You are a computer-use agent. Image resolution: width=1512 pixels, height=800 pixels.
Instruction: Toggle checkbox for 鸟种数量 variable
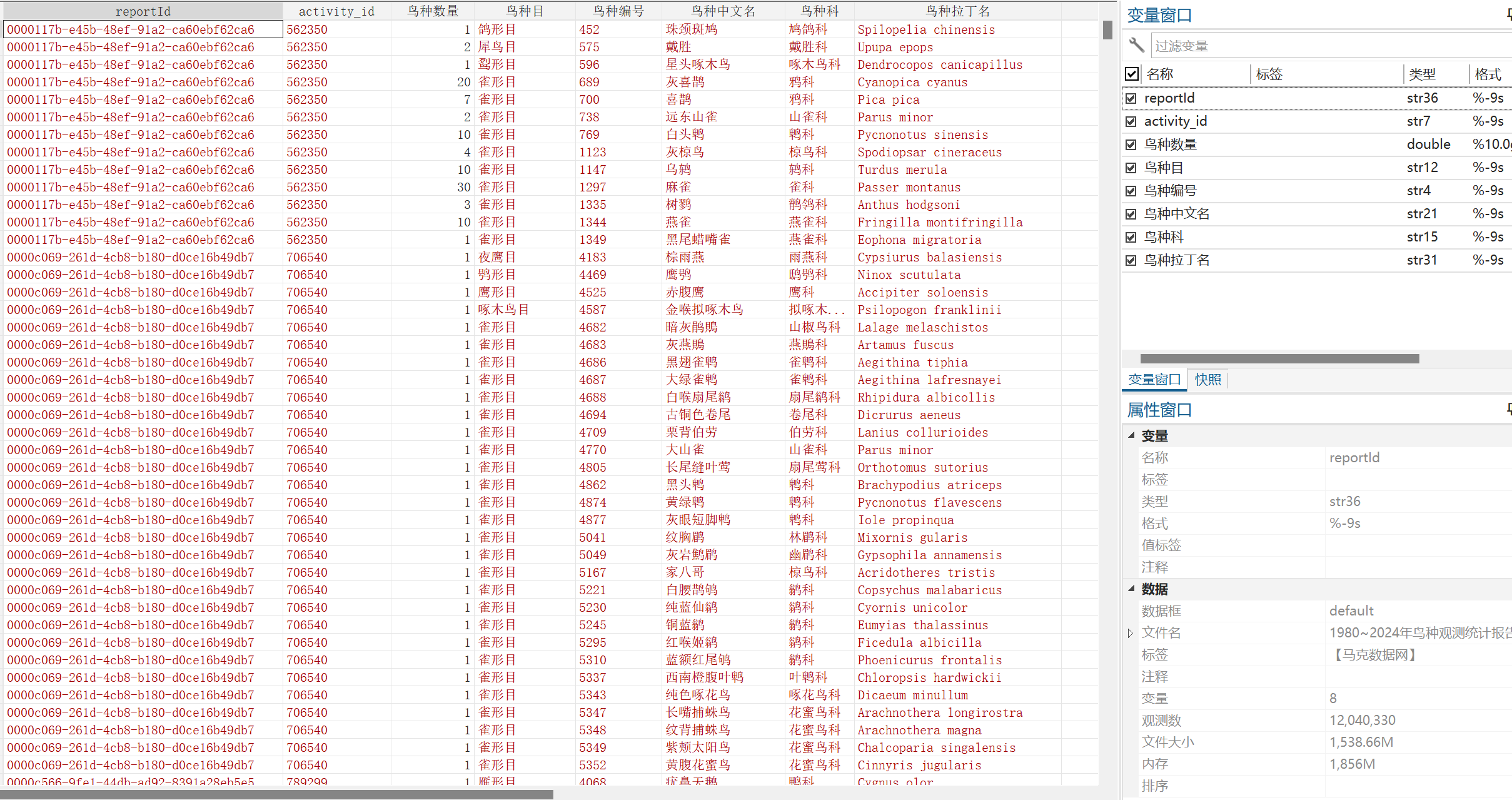click(x=1131, y=144)
